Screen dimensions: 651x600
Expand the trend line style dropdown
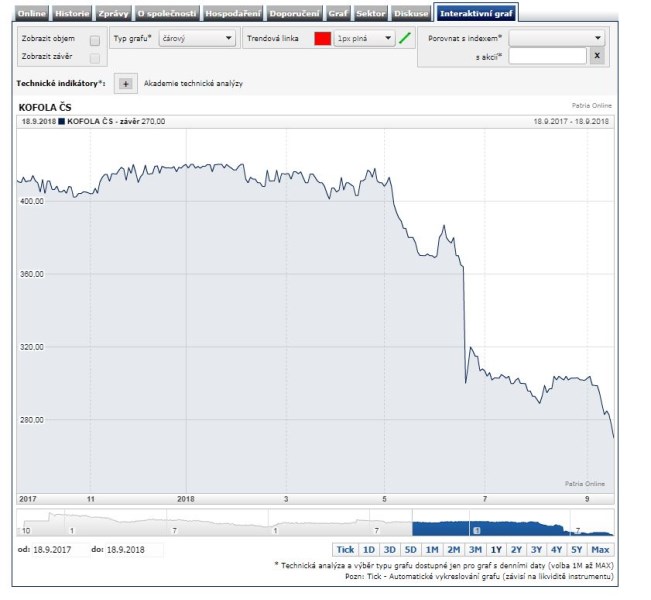364,39
